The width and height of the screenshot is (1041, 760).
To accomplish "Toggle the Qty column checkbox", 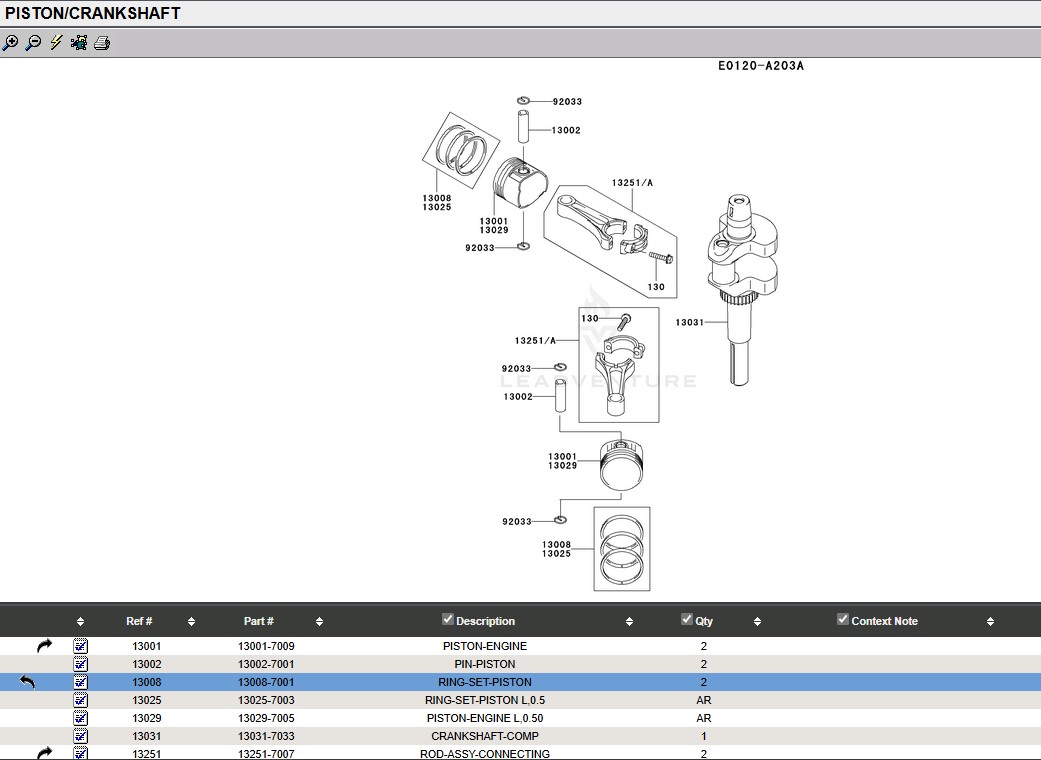I will tap(687, 619).
